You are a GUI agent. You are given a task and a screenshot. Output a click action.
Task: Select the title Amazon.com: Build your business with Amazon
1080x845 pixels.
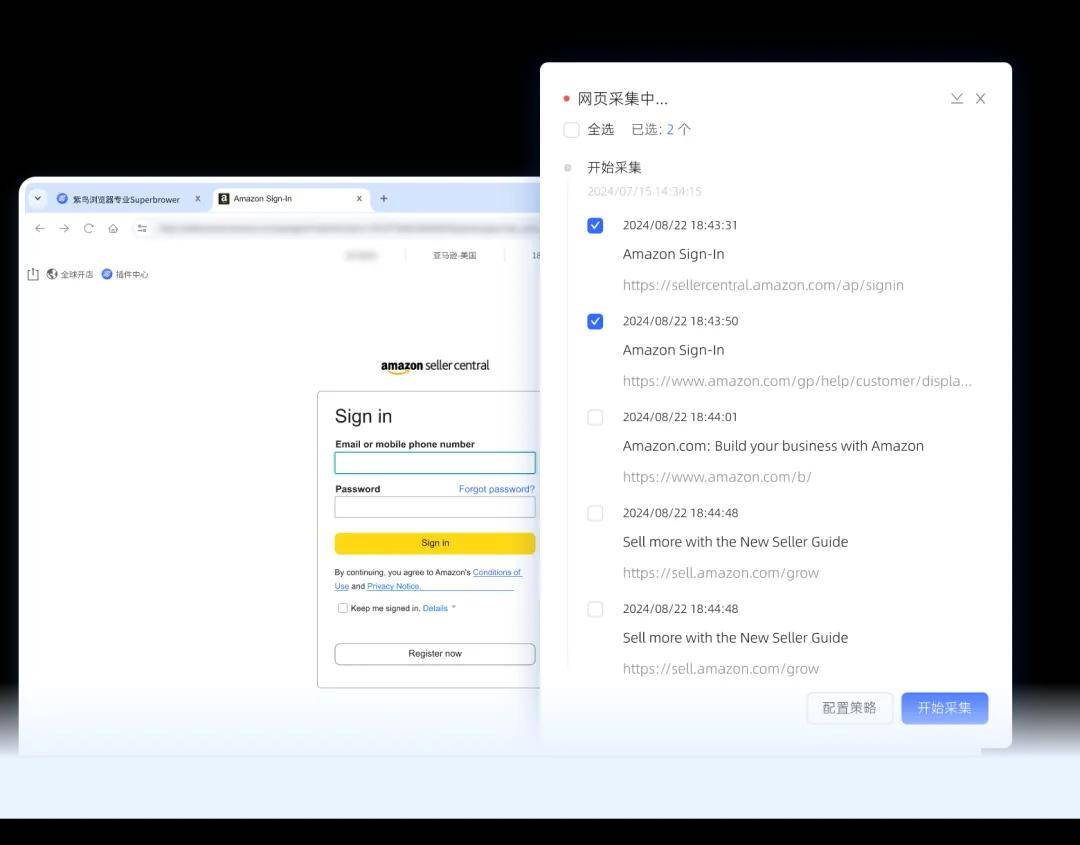pos(773,446)
